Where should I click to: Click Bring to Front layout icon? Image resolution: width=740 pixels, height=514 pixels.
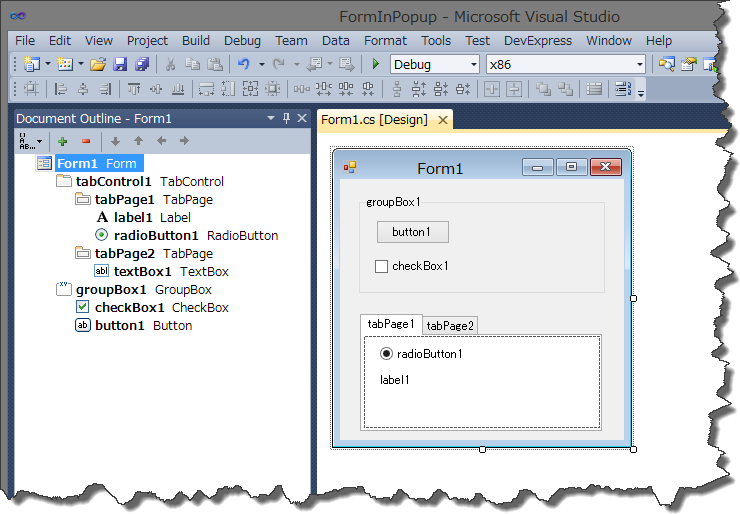tap(543, 89)
